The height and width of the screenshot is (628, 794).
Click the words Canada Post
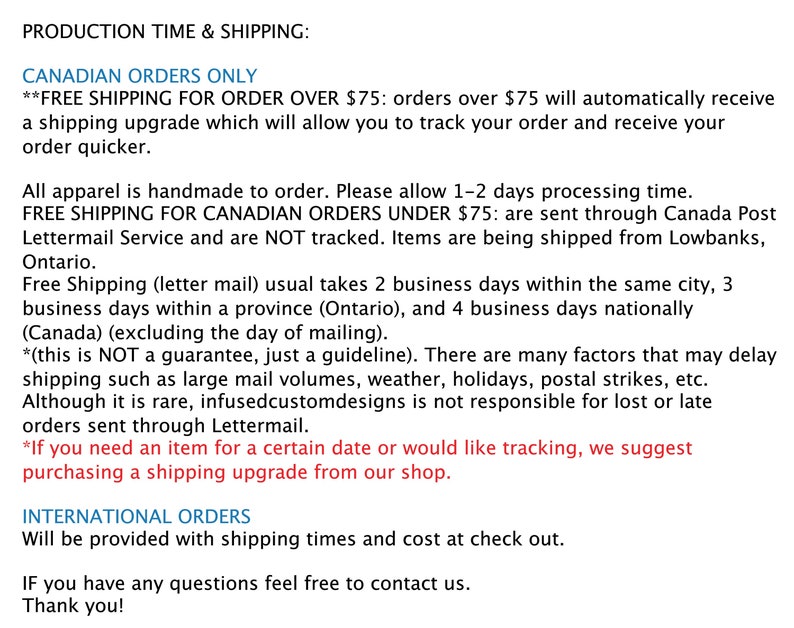point(720,214)
